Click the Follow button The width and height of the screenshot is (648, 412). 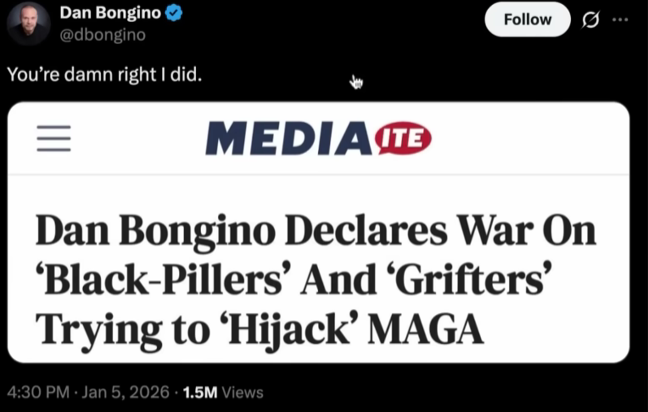(x=527, y=19)
